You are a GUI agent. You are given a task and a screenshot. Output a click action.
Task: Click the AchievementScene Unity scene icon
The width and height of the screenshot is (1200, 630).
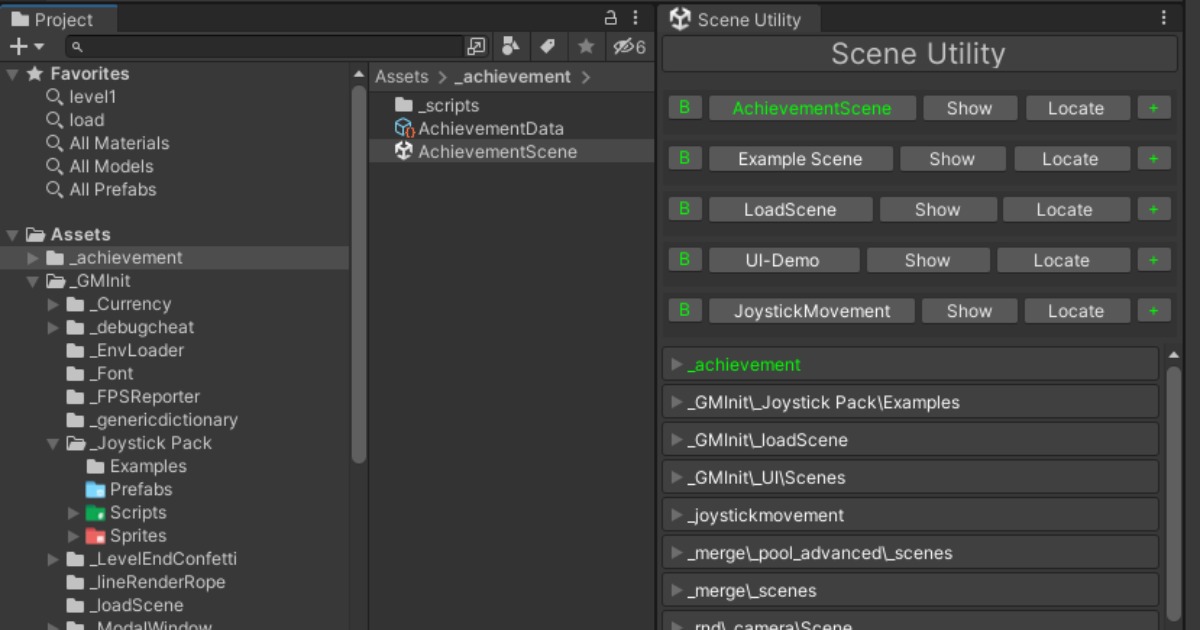(x=404, y=151)
